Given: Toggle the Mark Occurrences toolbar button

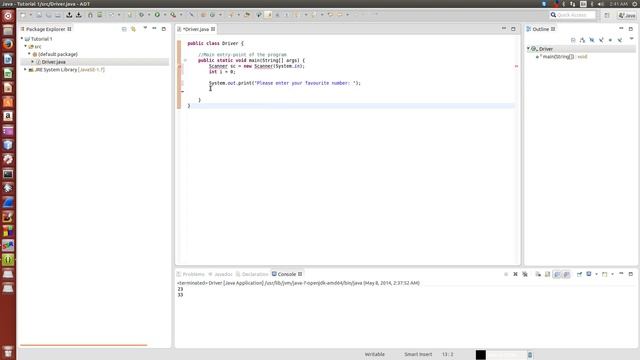Looking at the screenshot, I should (x=268, y=15).
